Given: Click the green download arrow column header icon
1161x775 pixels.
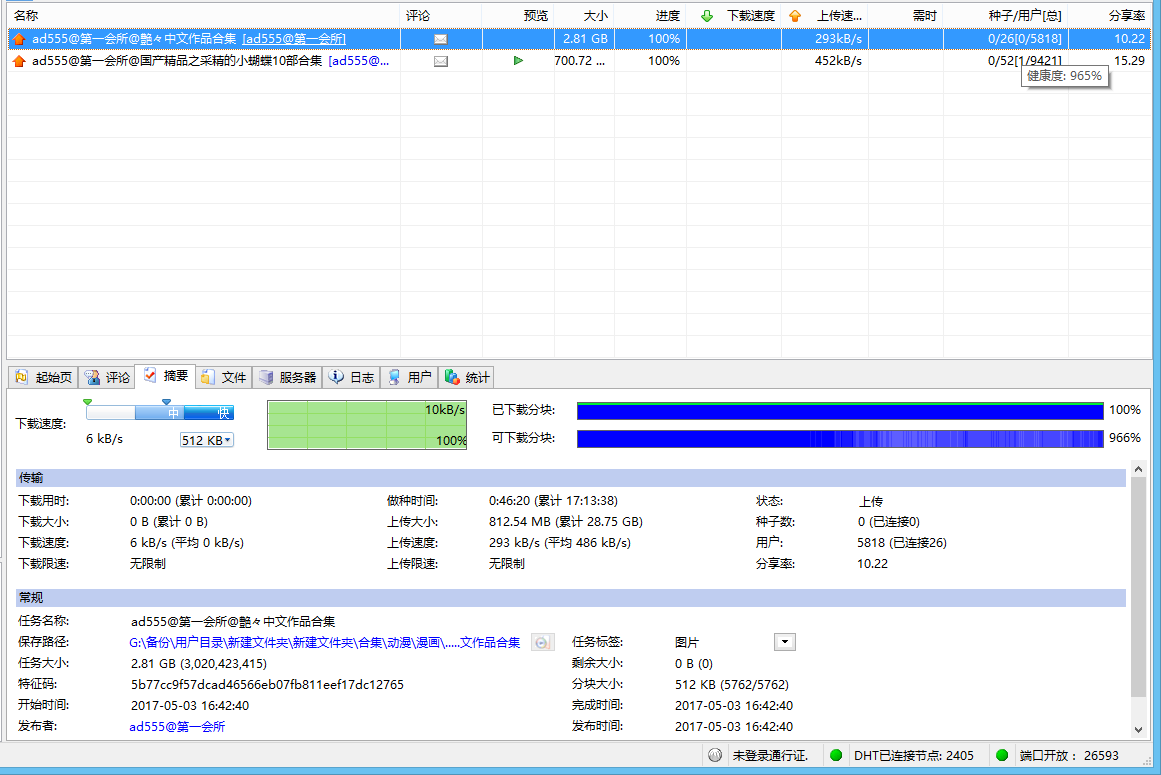Looking at the screenshot, I should 707,16.
